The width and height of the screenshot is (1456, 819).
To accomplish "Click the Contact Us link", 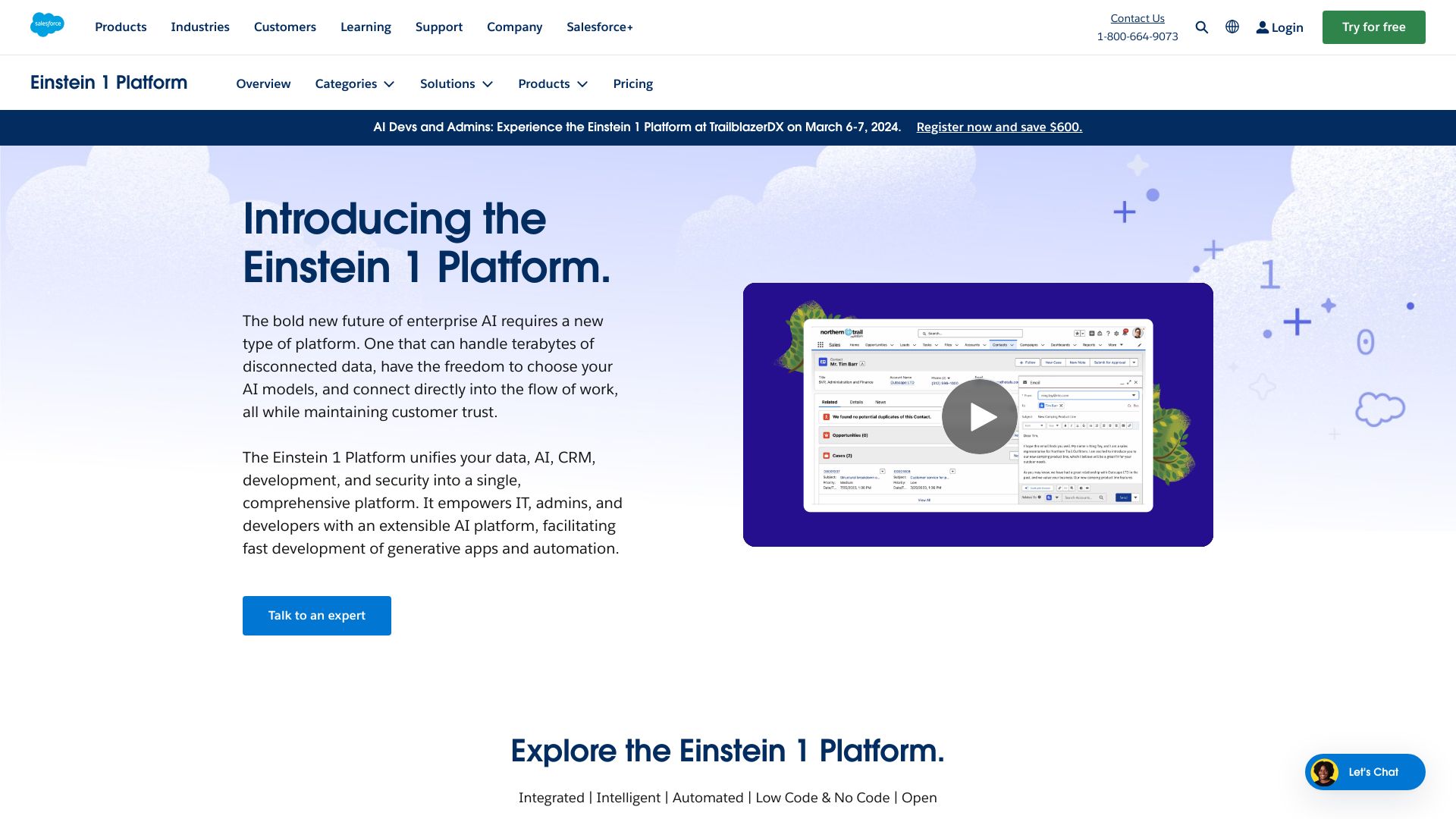I will [x=1137, y=17].
